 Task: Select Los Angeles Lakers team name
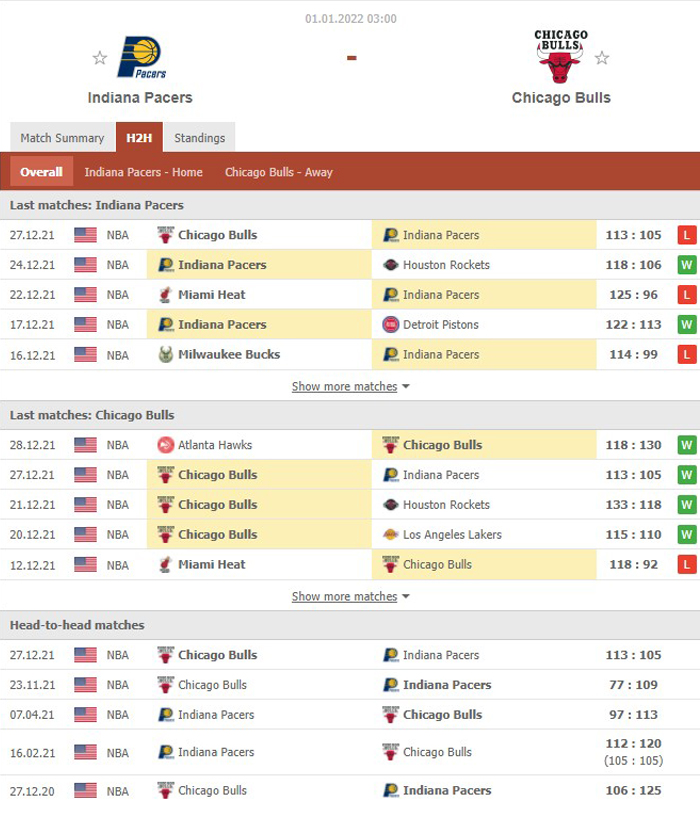pos(452,535)
